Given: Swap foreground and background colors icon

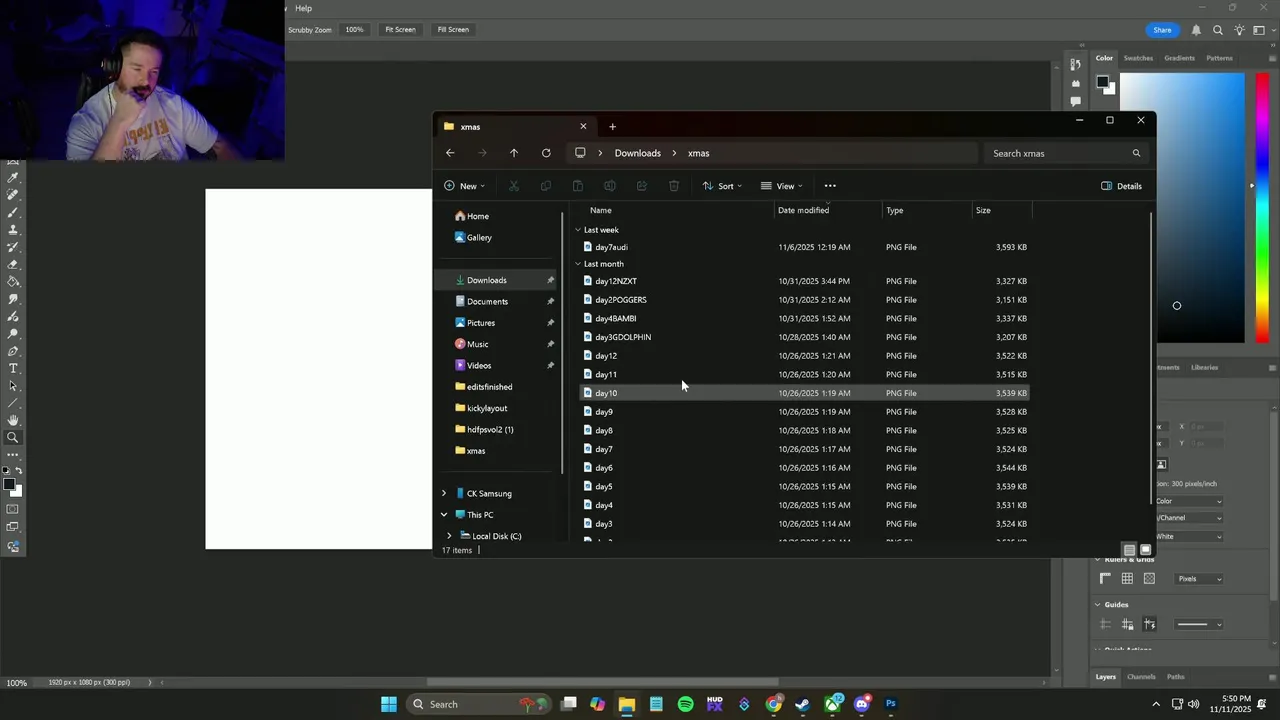Looking at the screenshot, I should point(18,470).
